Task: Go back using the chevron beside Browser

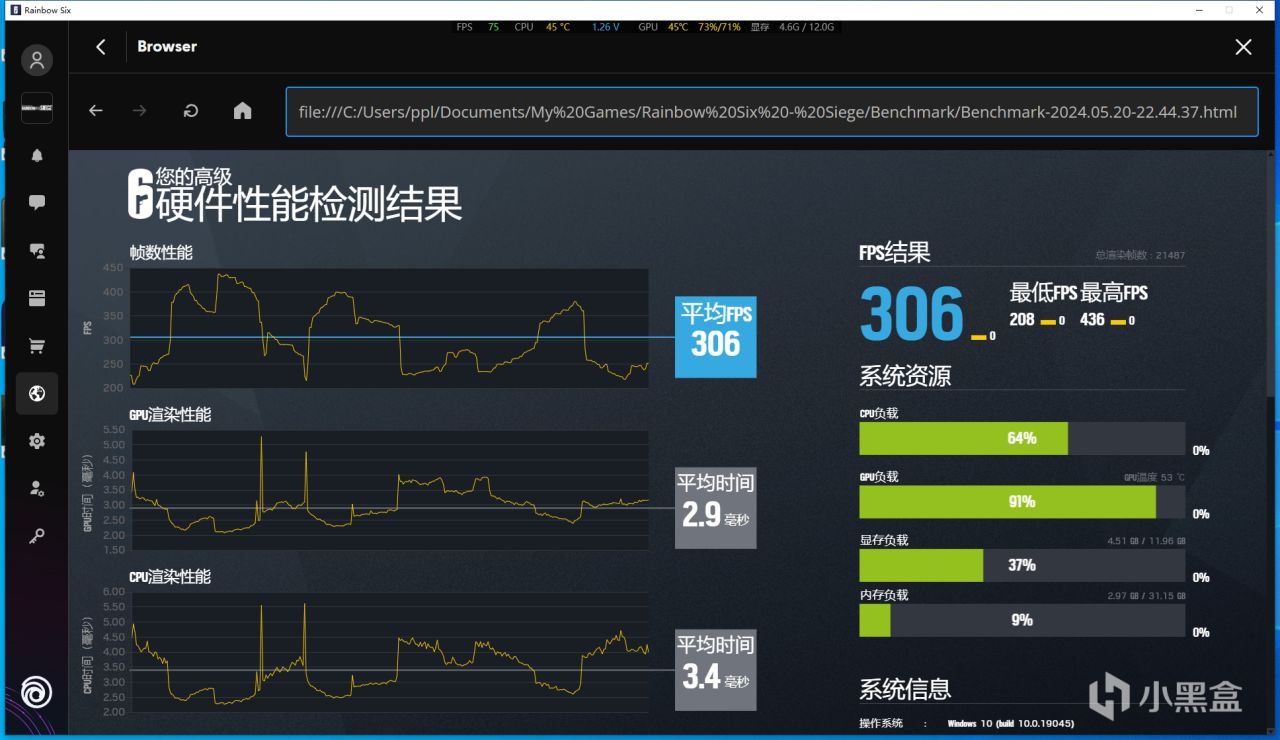Action: 100,47
